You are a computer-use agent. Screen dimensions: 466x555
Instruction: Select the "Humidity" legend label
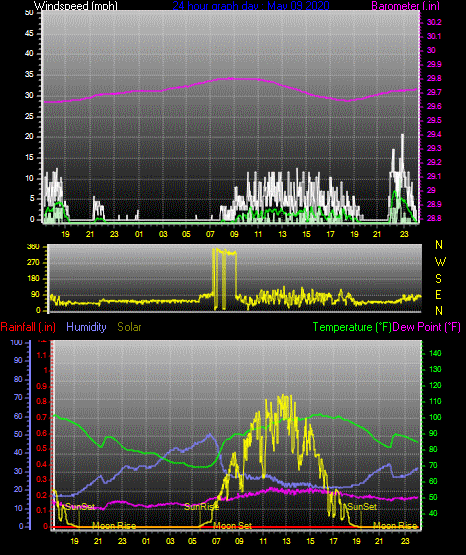(86, 327)
